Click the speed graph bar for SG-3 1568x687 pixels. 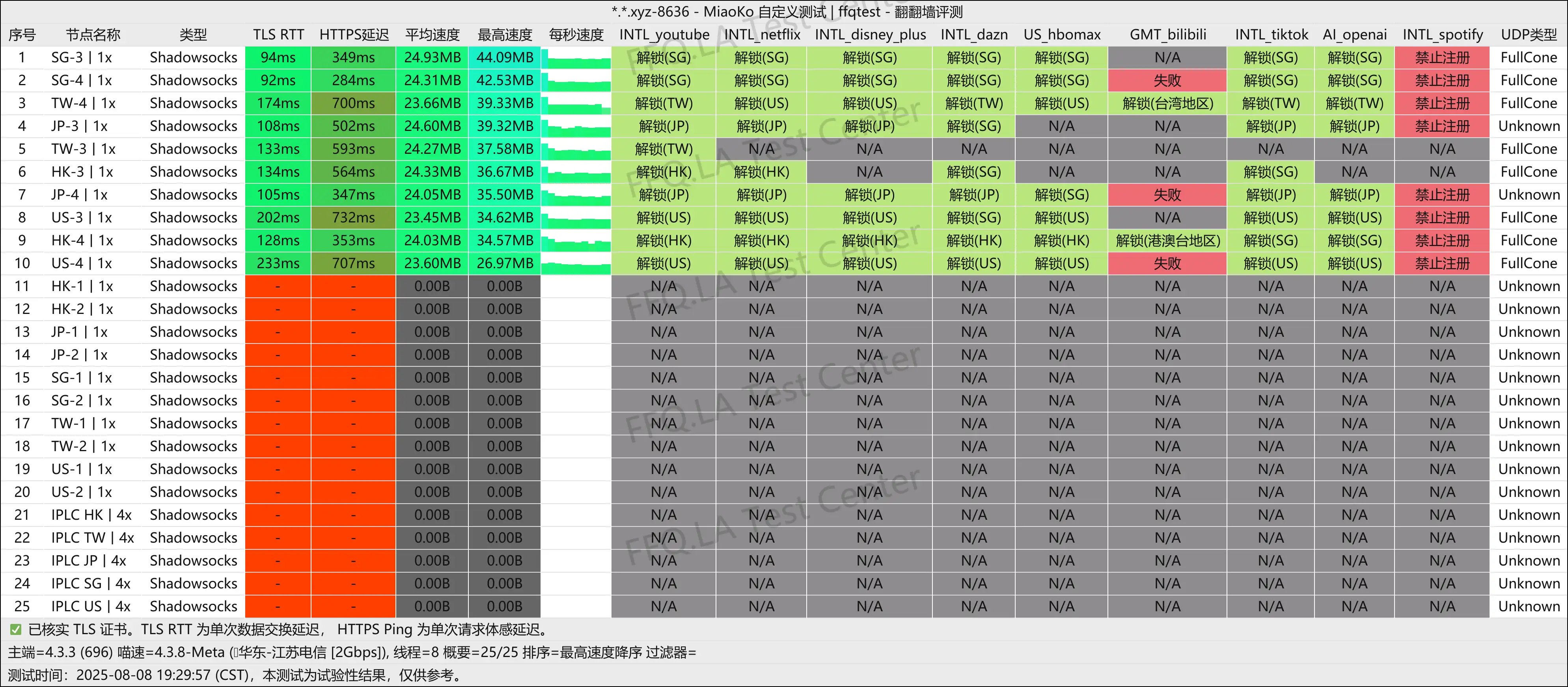click(576, 58)
